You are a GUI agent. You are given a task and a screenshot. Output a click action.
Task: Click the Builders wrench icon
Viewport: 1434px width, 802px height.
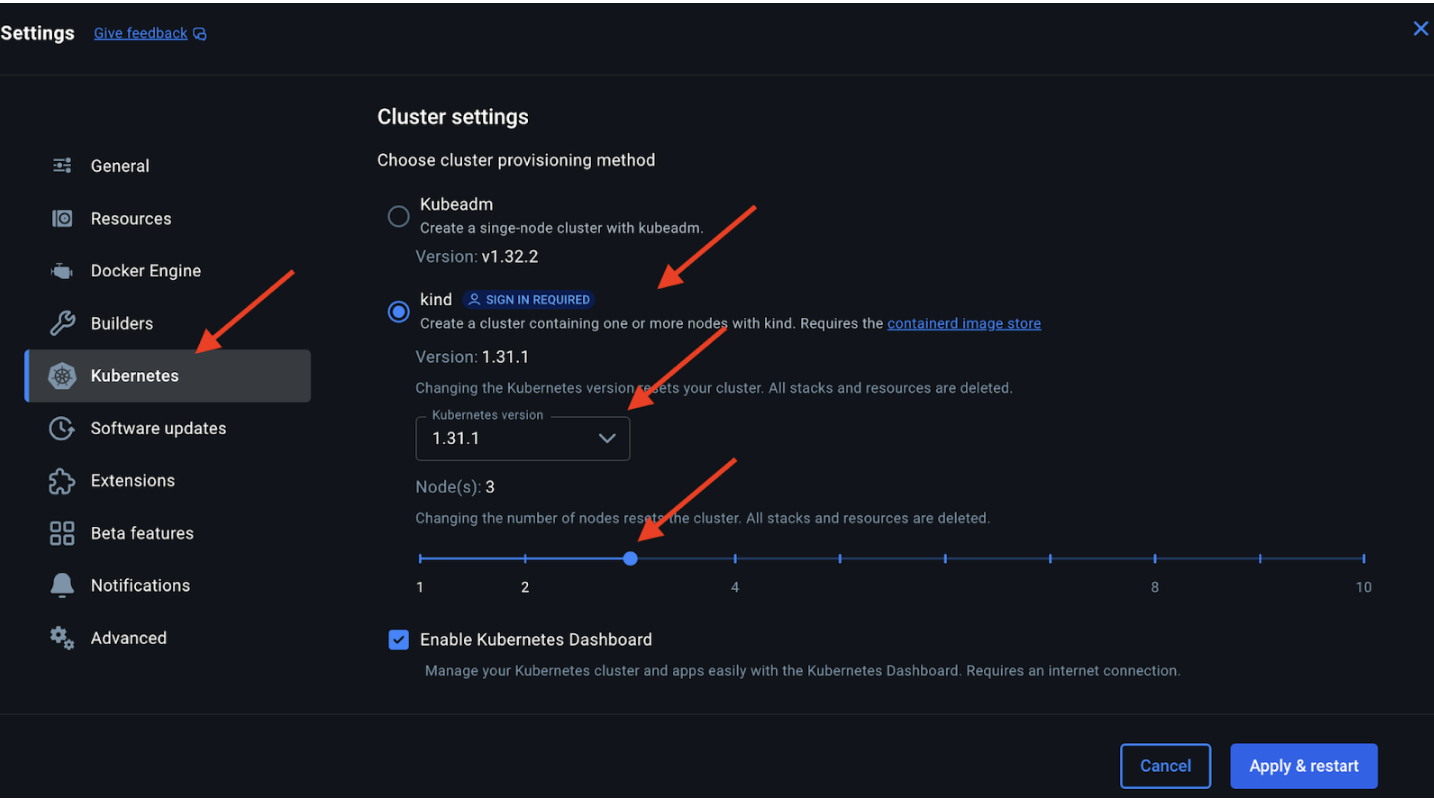tap(62, 323)
